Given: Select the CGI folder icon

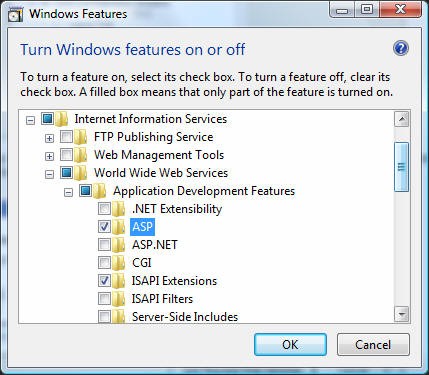Looking at the screenshot, I should (x=118, y=263).
